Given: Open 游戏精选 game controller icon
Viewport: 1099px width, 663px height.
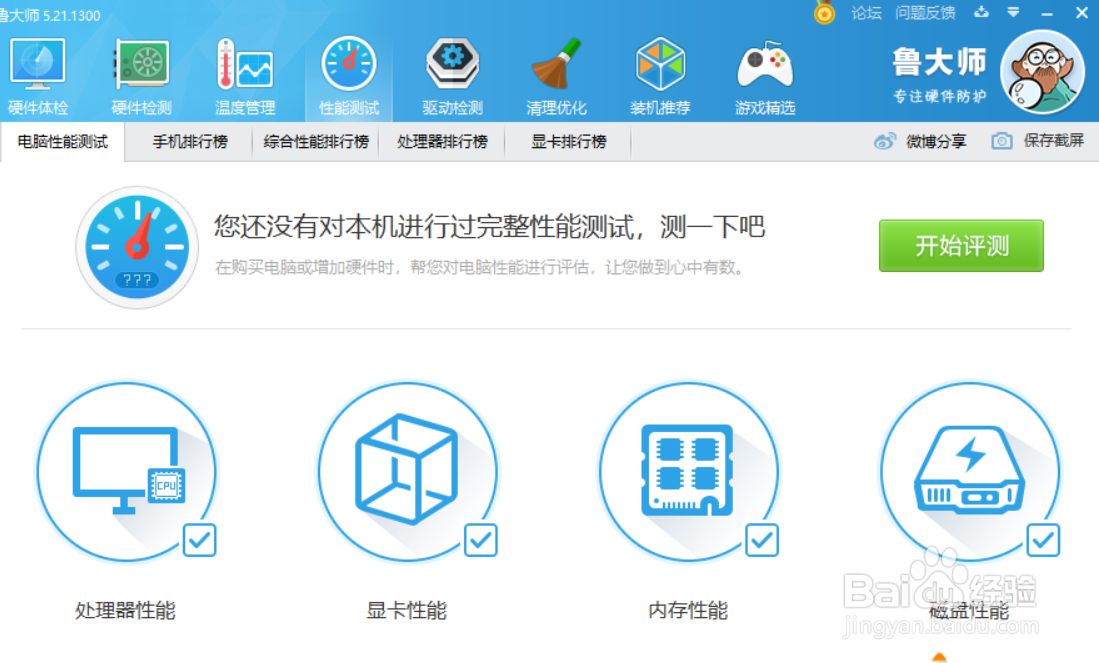Looking at the screenshot, I should click(x=765, y=65).
